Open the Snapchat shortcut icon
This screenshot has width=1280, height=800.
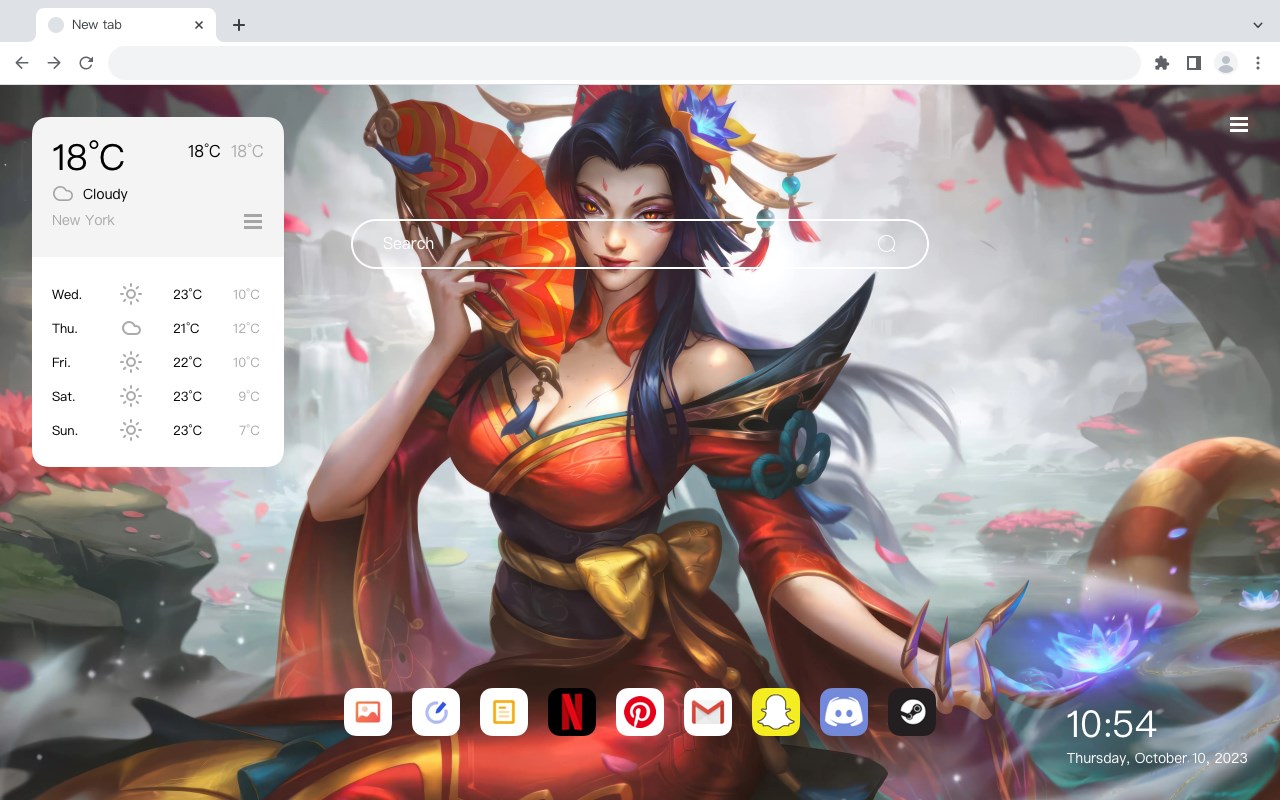coord(776,712)
